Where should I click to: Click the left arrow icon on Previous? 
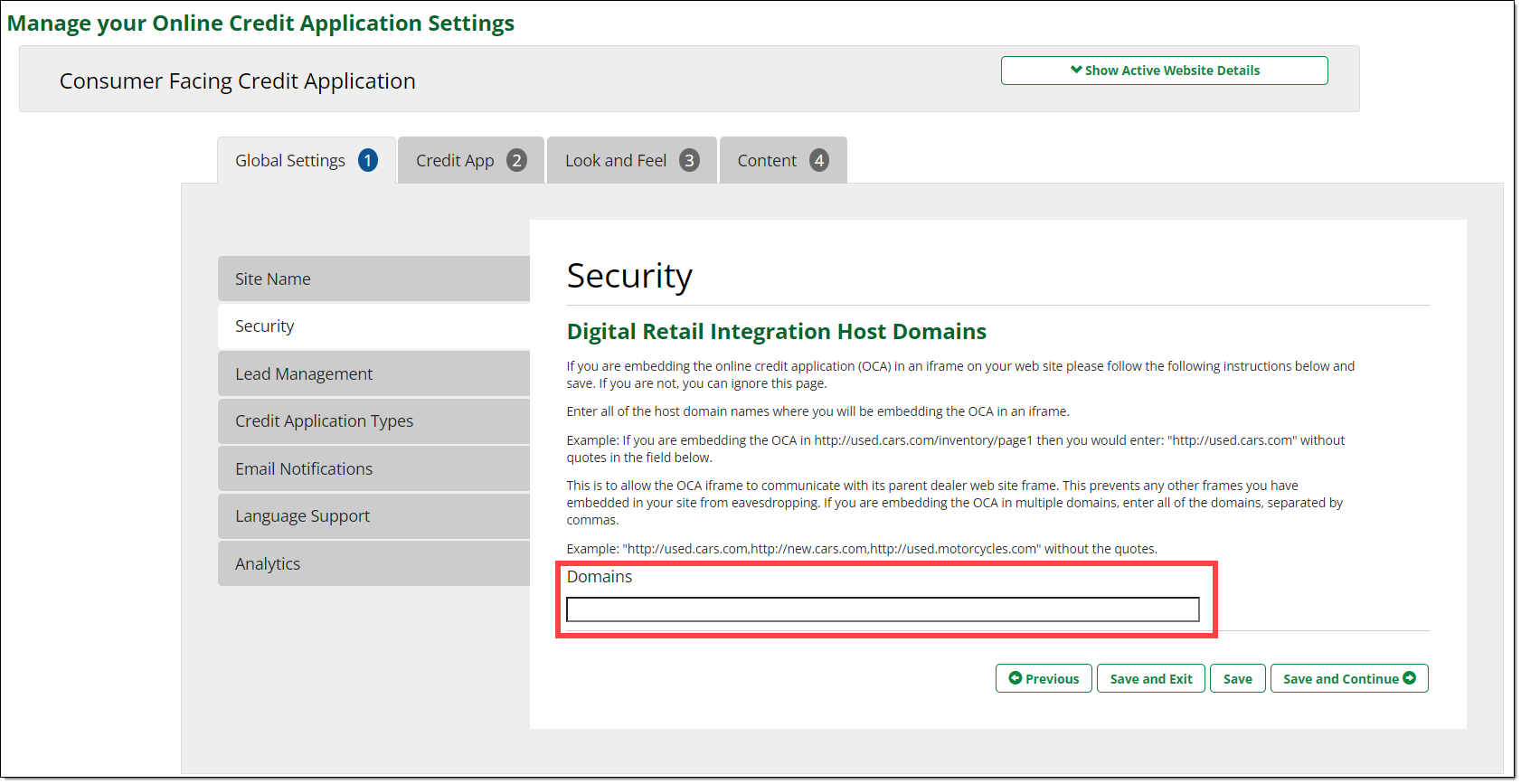click(1015, 678)
